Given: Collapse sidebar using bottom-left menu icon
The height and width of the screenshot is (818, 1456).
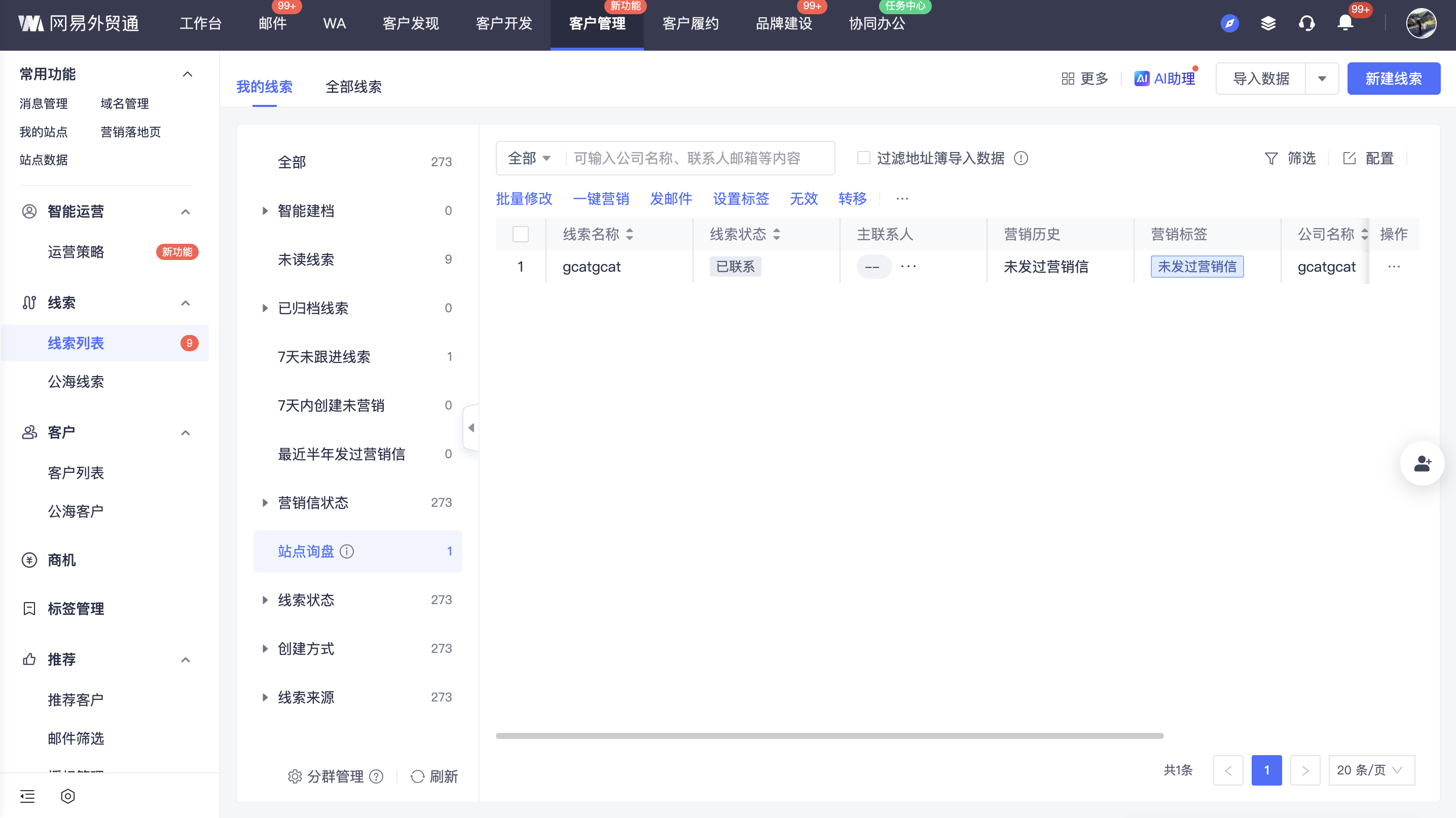Looking at the screenshot, I should tap(27, 796).
